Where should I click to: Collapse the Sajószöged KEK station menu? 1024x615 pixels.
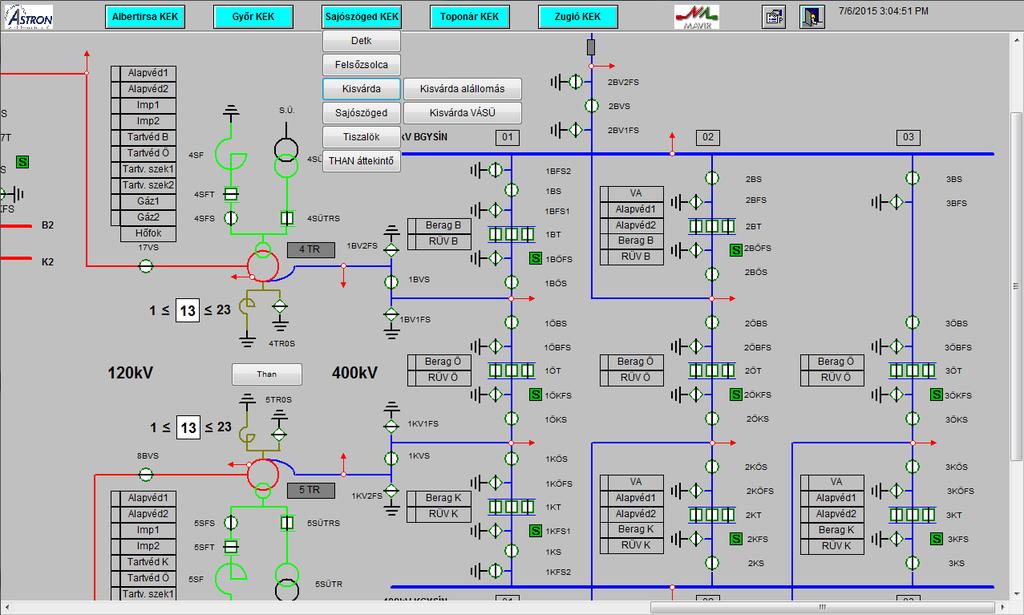[362, 17]
